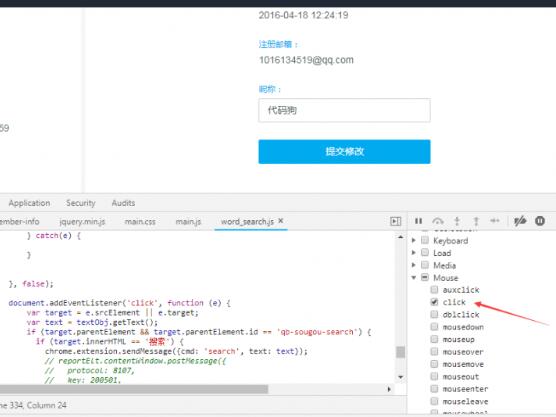Screen dimensions: 556x417
Task: Toggle the debugger sidebar pane icon
Action: 395,221
